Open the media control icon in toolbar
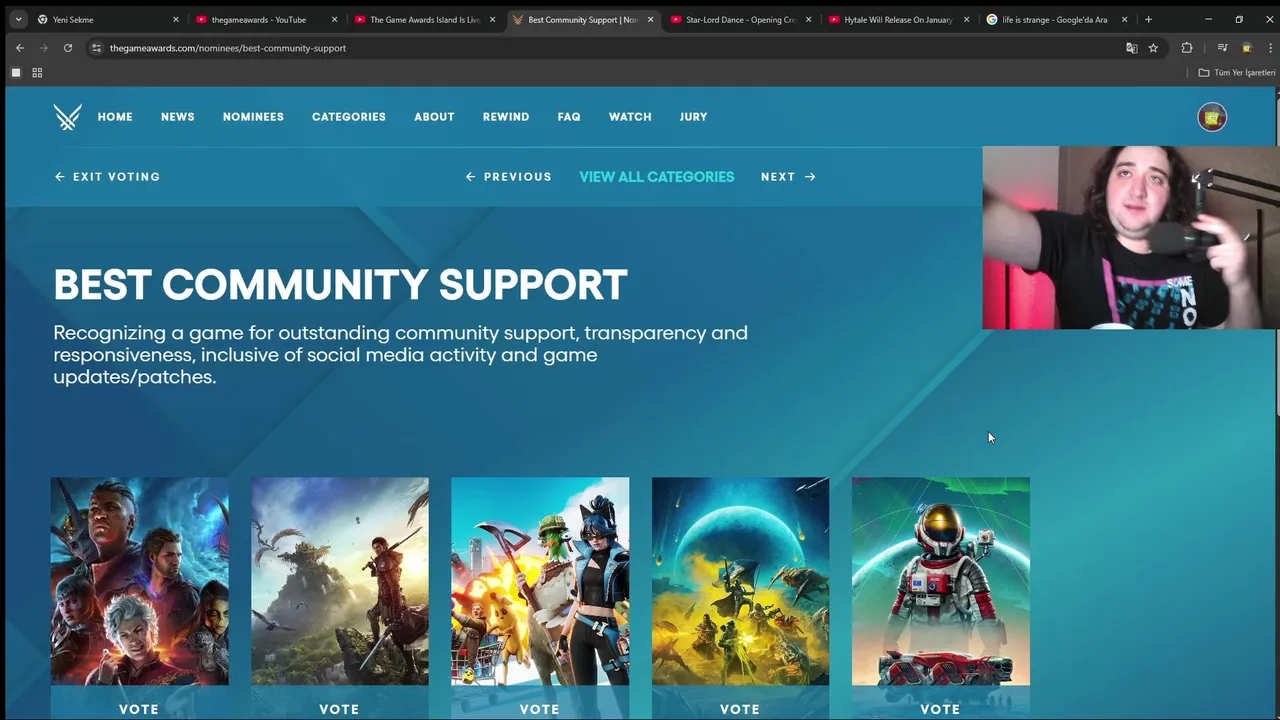Viewport: 1280px width, 720px height. [1222, 48]
